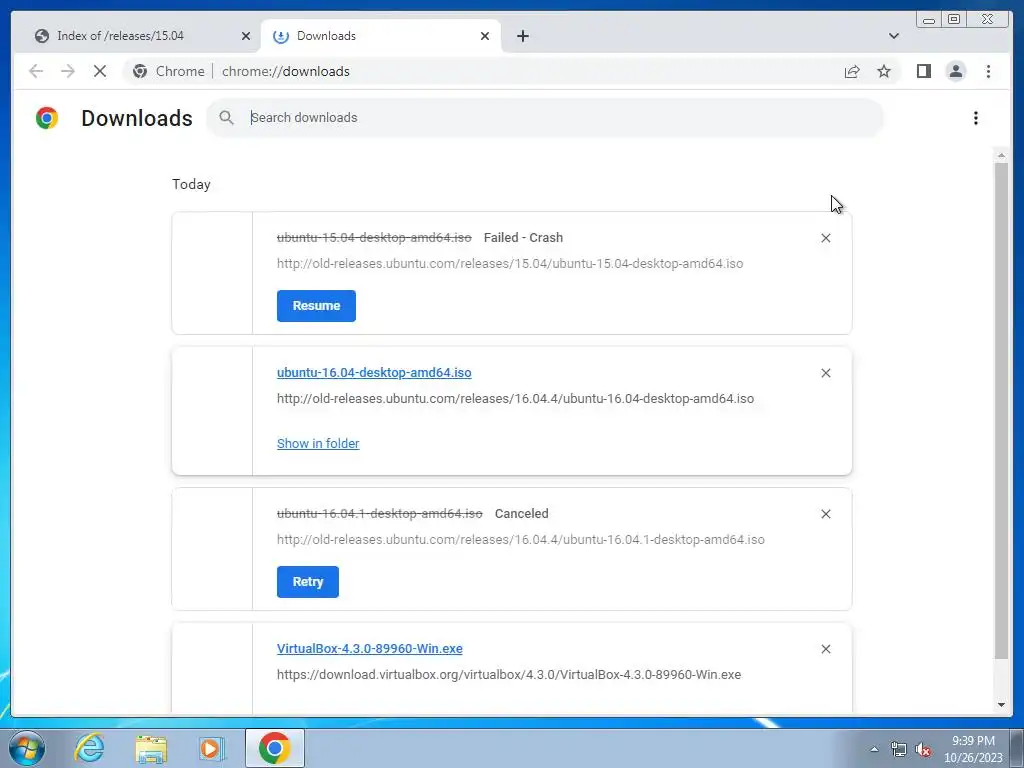This screenshot has width=1024, height=768.
Task: Remove VirtualBox entry from the list
Action: pos(825,649)
